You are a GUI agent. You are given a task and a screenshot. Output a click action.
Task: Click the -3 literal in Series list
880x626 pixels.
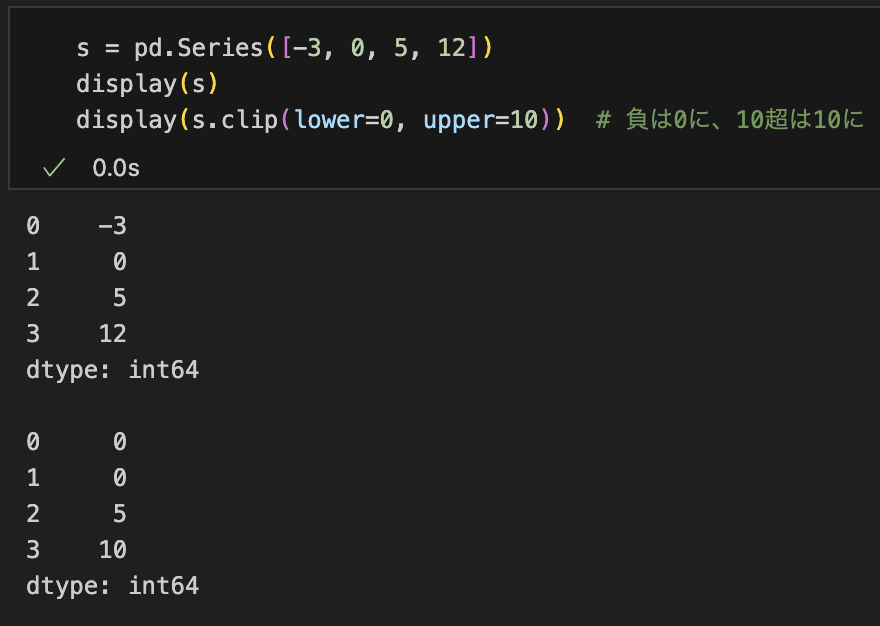point(308,48)
